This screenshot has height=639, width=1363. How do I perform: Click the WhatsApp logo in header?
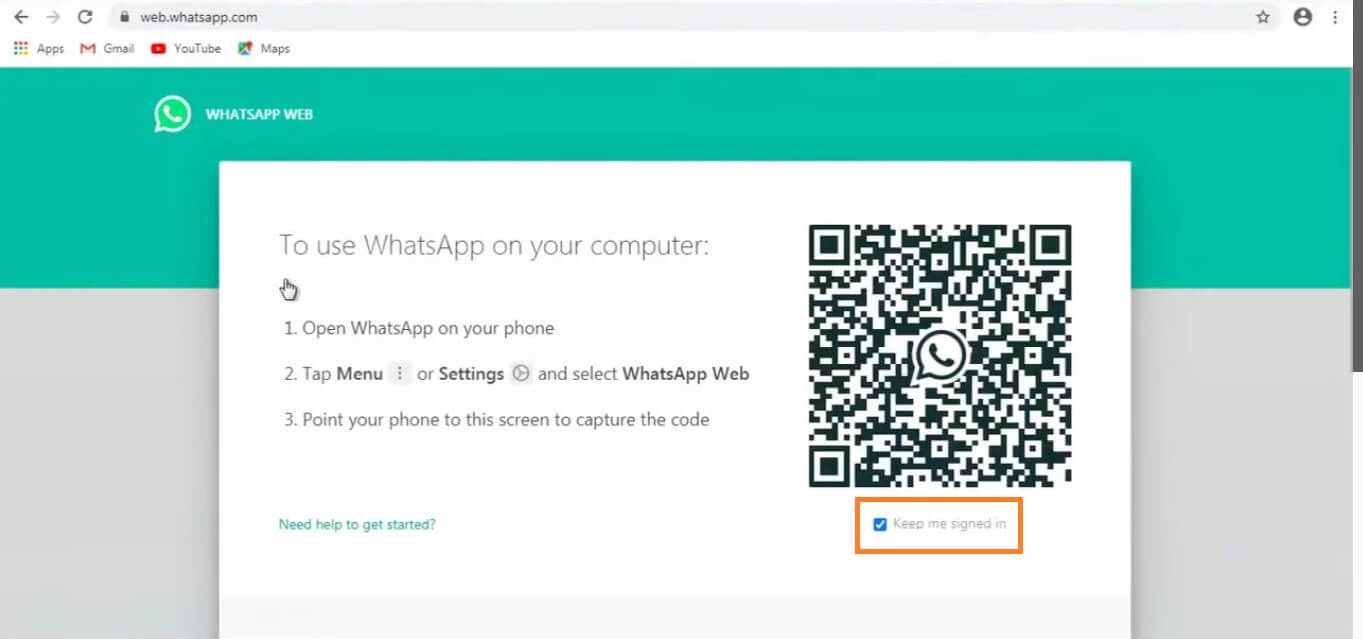172,114
